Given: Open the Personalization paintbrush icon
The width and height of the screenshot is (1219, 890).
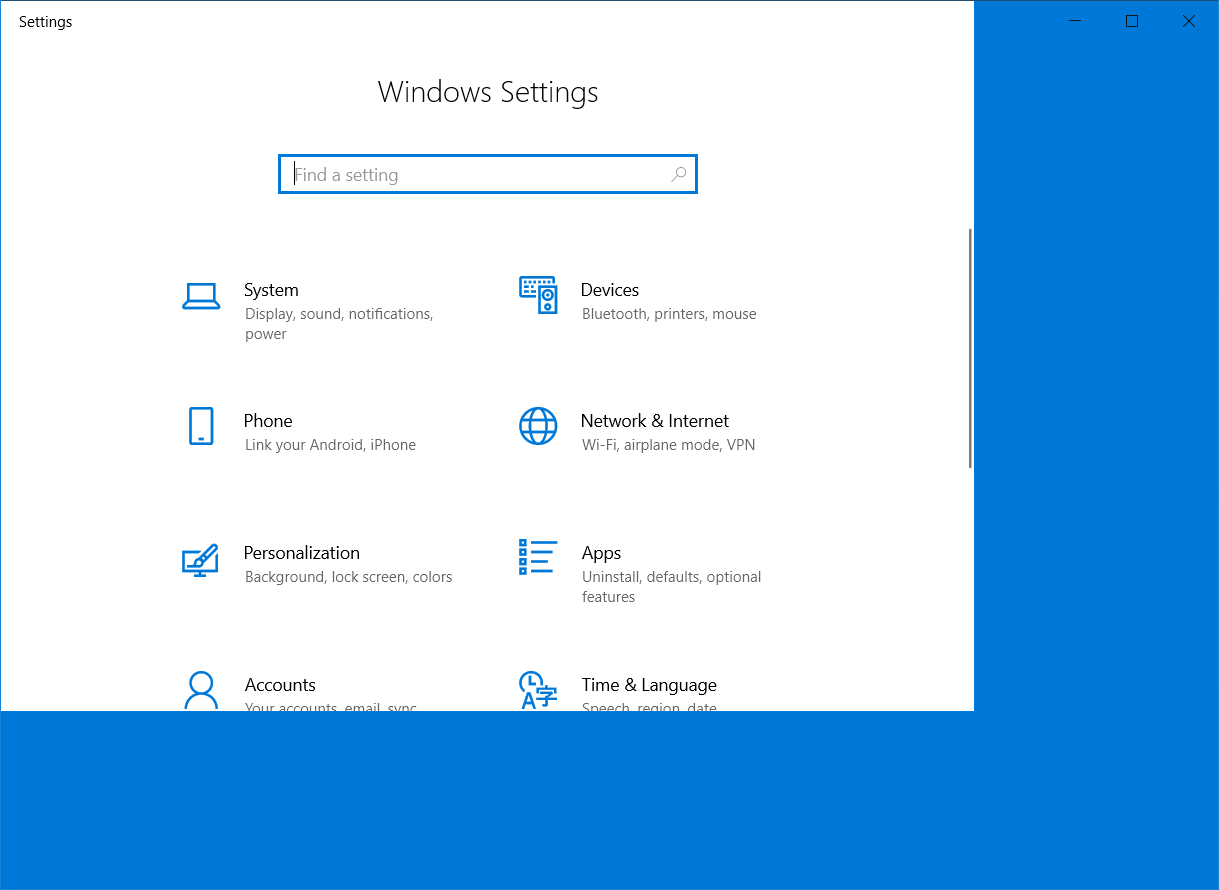Looking at the screenshot, I should (200, 559).
